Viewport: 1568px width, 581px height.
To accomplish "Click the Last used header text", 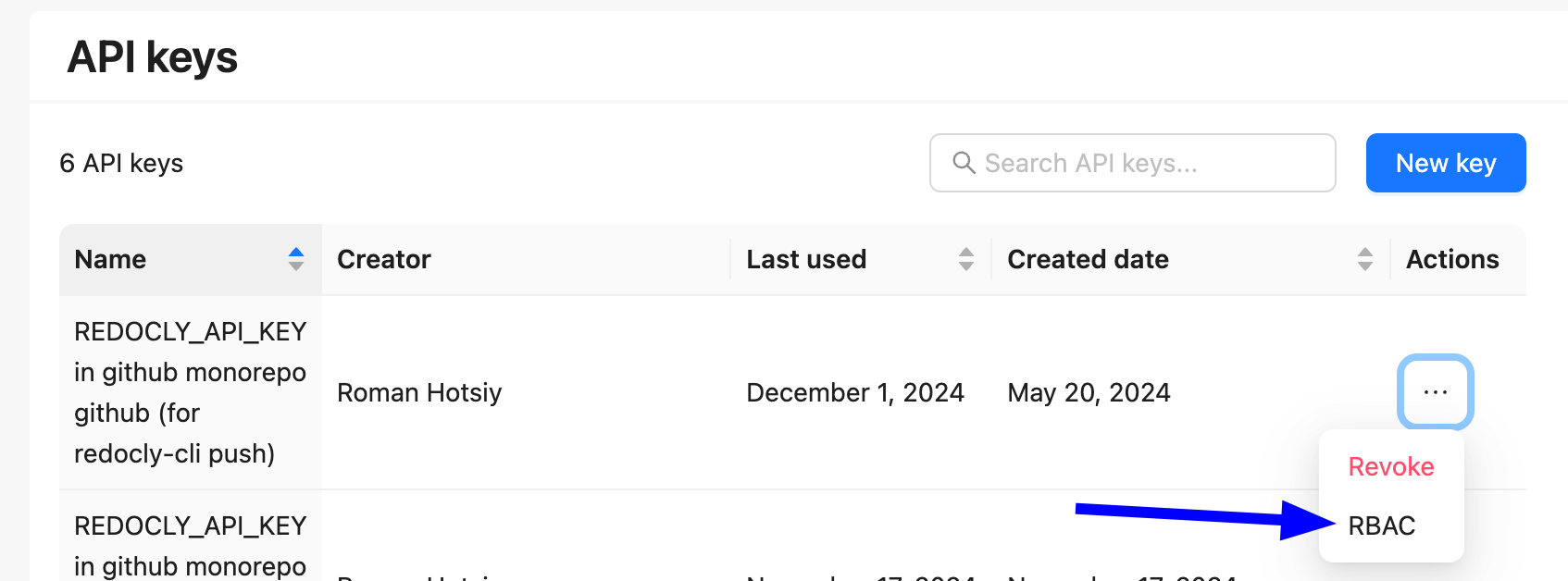I will (x=806, y=259).
